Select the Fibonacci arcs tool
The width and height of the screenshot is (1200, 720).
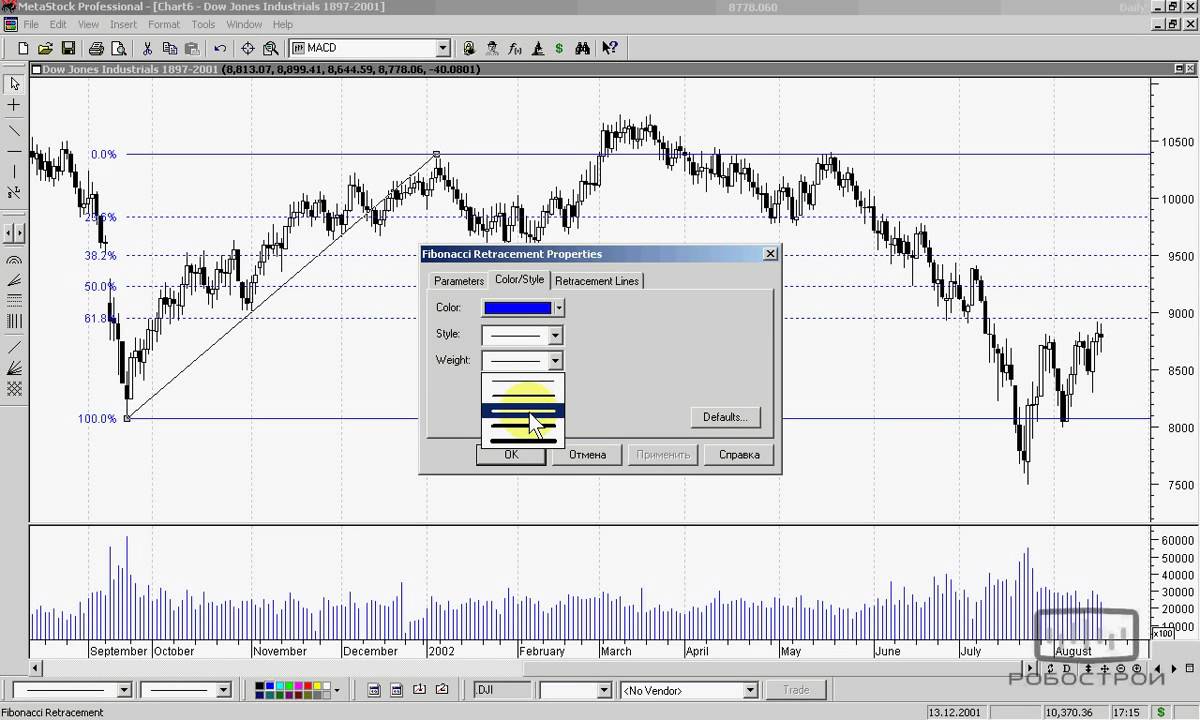14,260
